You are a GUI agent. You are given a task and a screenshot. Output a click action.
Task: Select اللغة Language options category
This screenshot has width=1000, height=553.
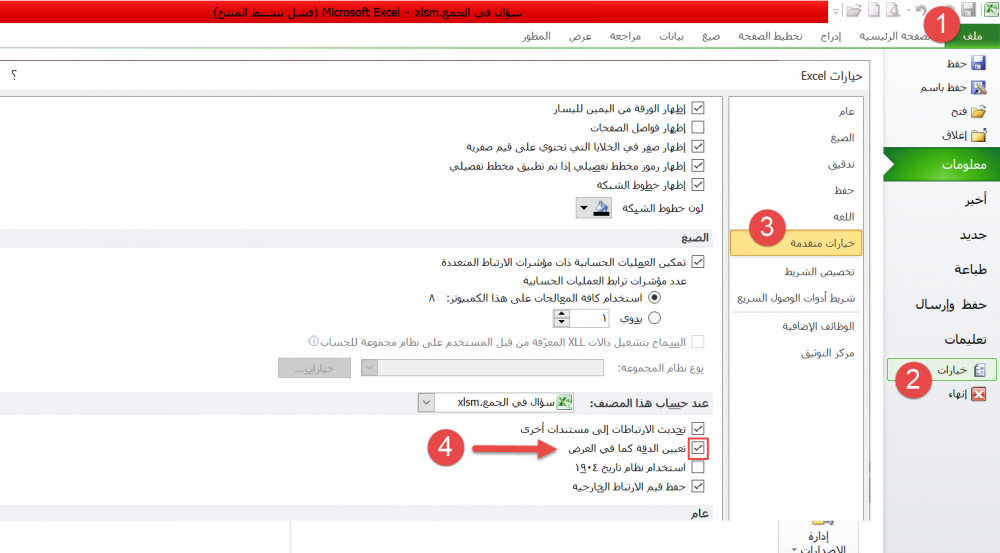(x=796, y=217)
